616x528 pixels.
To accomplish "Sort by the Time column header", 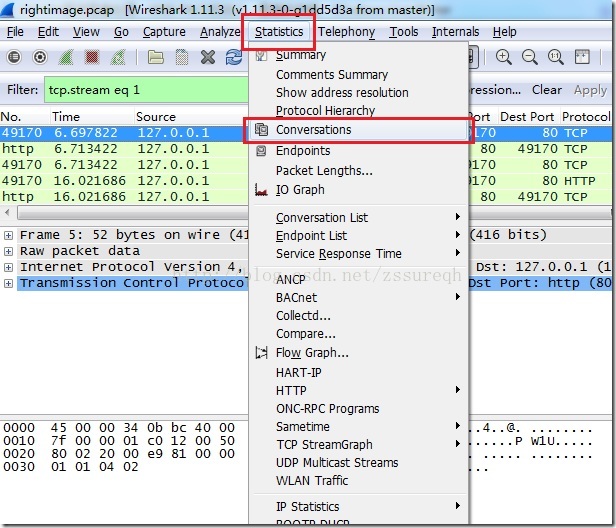I will pyautogui.click(x=92, y=117).
